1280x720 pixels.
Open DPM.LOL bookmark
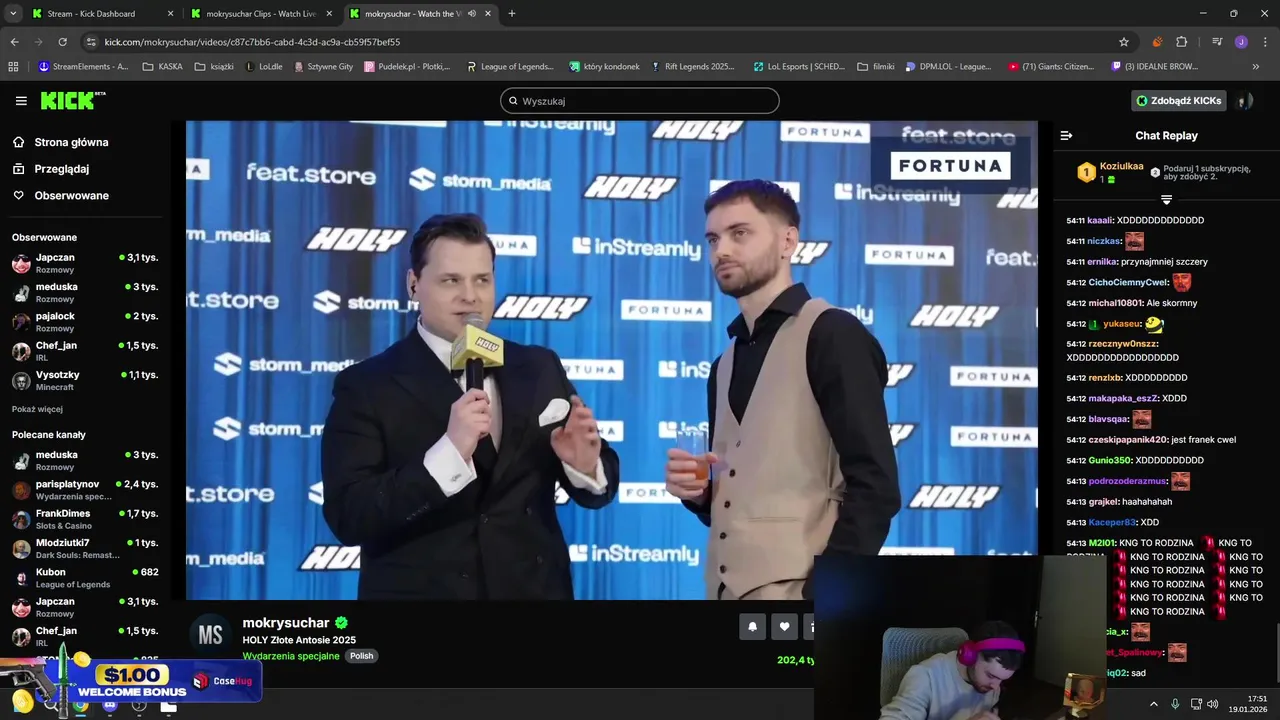948,67
